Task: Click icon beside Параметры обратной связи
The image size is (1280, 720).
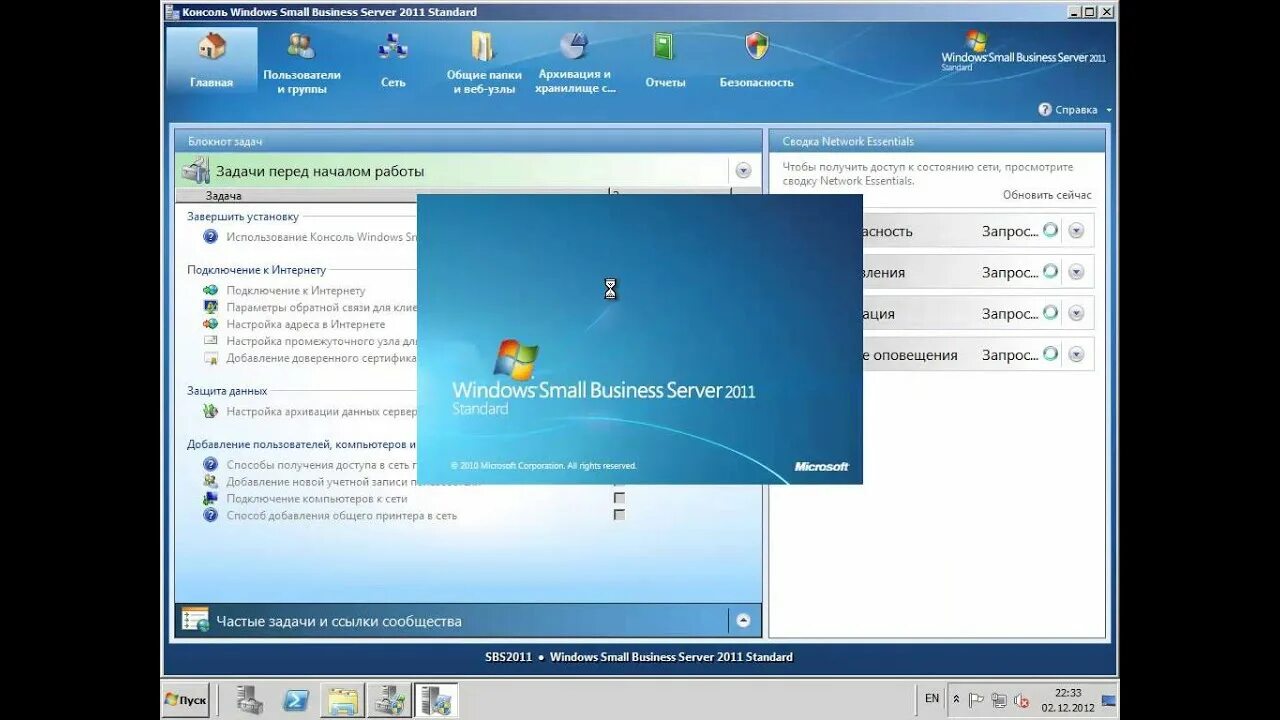Action: pos(210,307)
